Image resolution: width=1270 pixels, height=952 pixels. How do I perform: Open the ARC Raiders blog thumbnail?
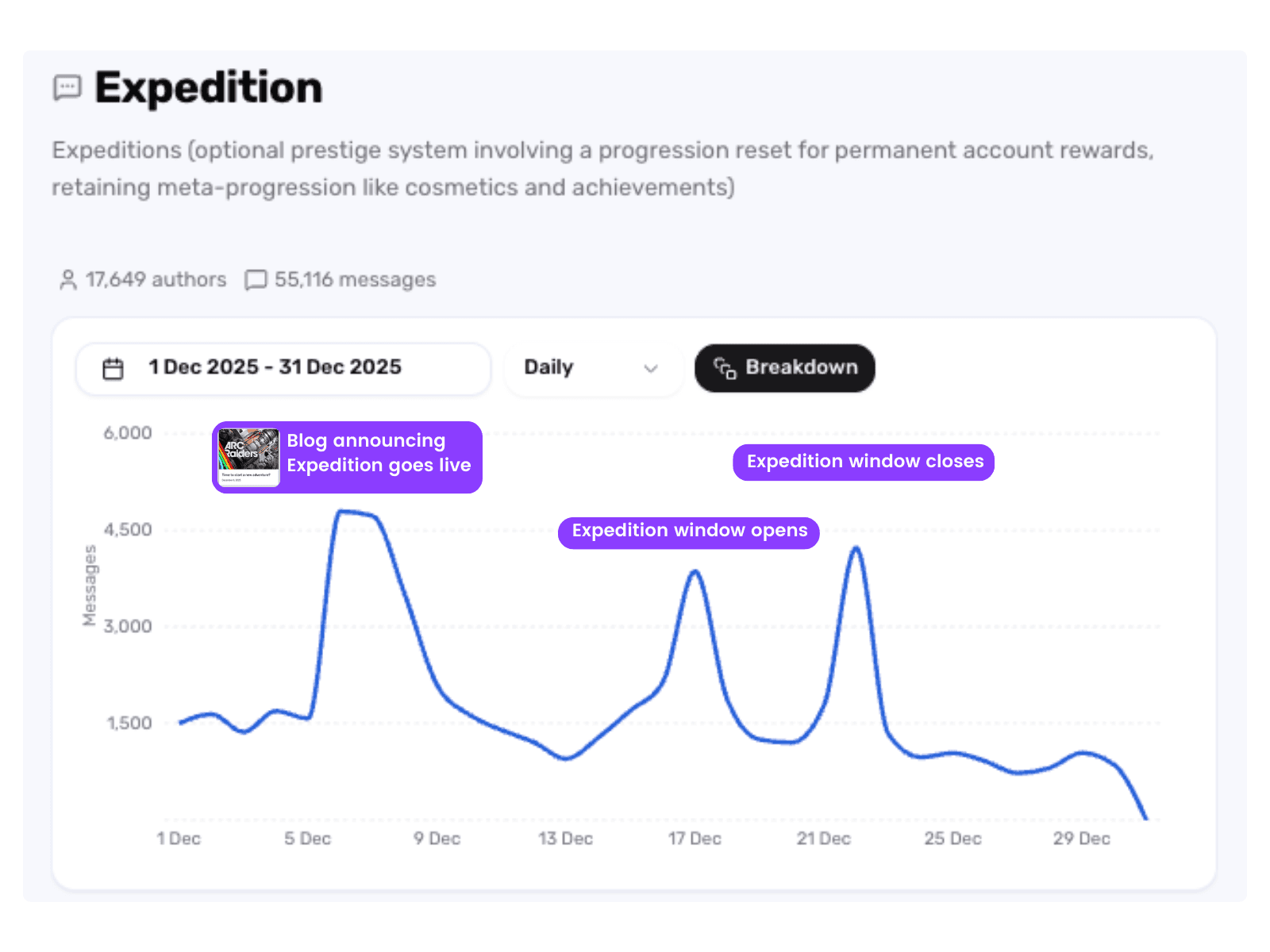[249, 457]
